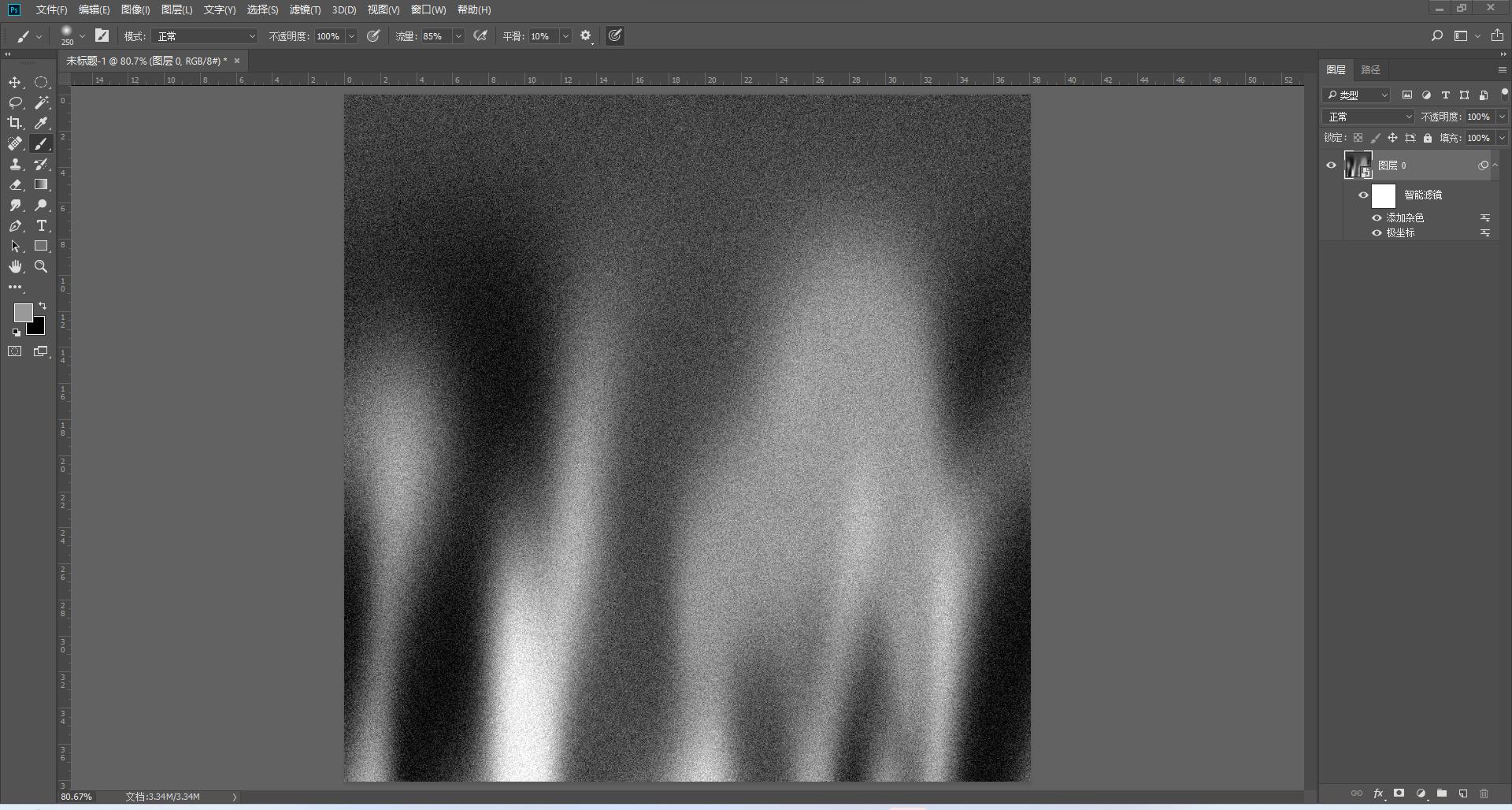Hide layer 图层 0 visibility eye
Viewport: 1512px width, 810px height.
click(x=1331, y=165)
